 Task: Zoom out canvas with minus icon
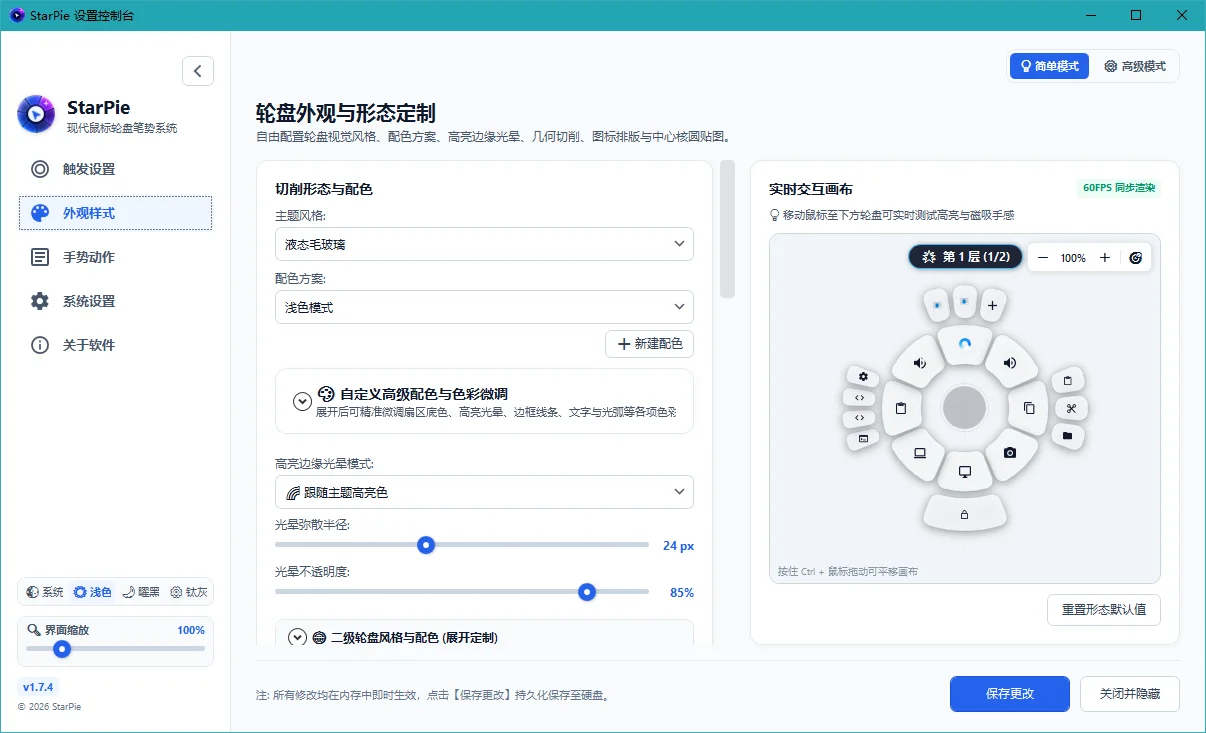(x=1043, y=258)
